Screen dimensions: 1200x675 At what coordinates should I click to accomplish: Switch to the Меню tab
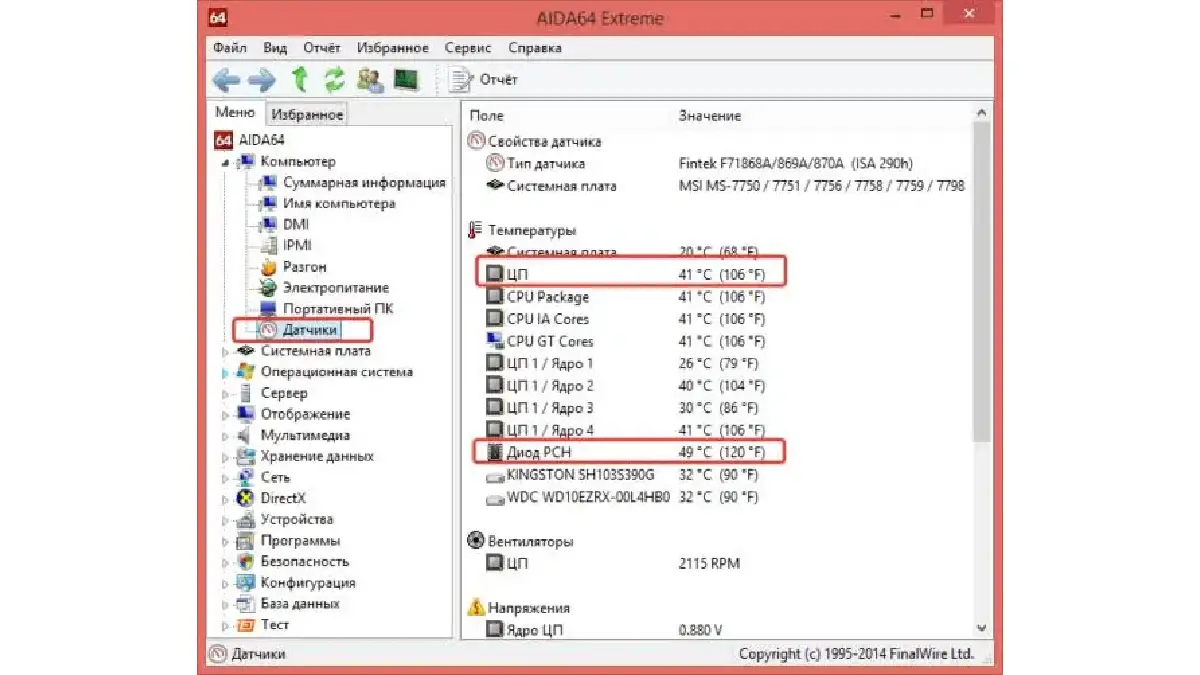(x=235, y=113)
